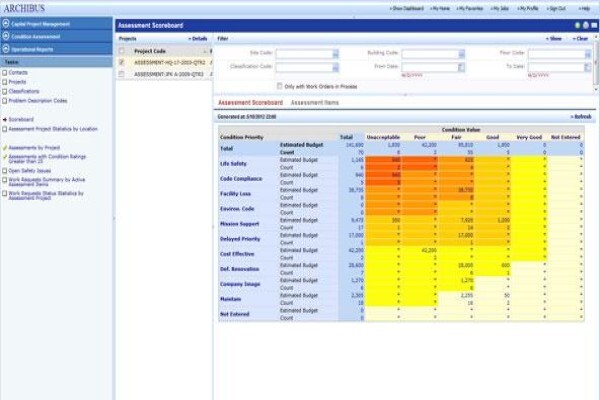
Task: Tick the select-all checkbox in Project Code header
Action: coord(122,51)
